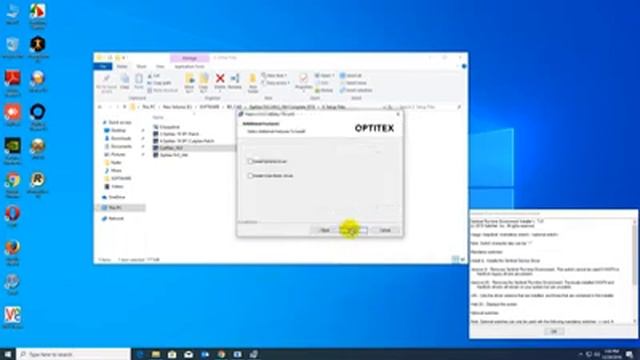Click the Explorer search field
This screenshot has height=360, width=640.
(429, 107)
